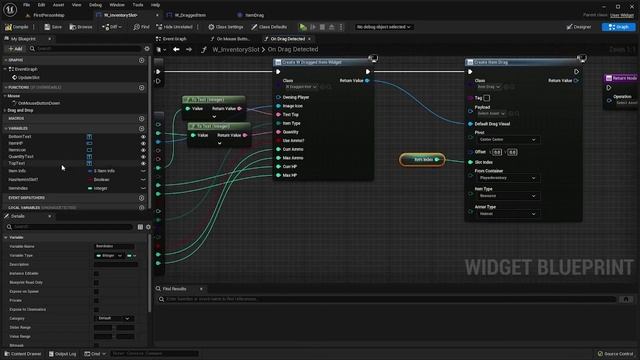Check the Tag box on Create Item Drag

[x=487, y=98]
